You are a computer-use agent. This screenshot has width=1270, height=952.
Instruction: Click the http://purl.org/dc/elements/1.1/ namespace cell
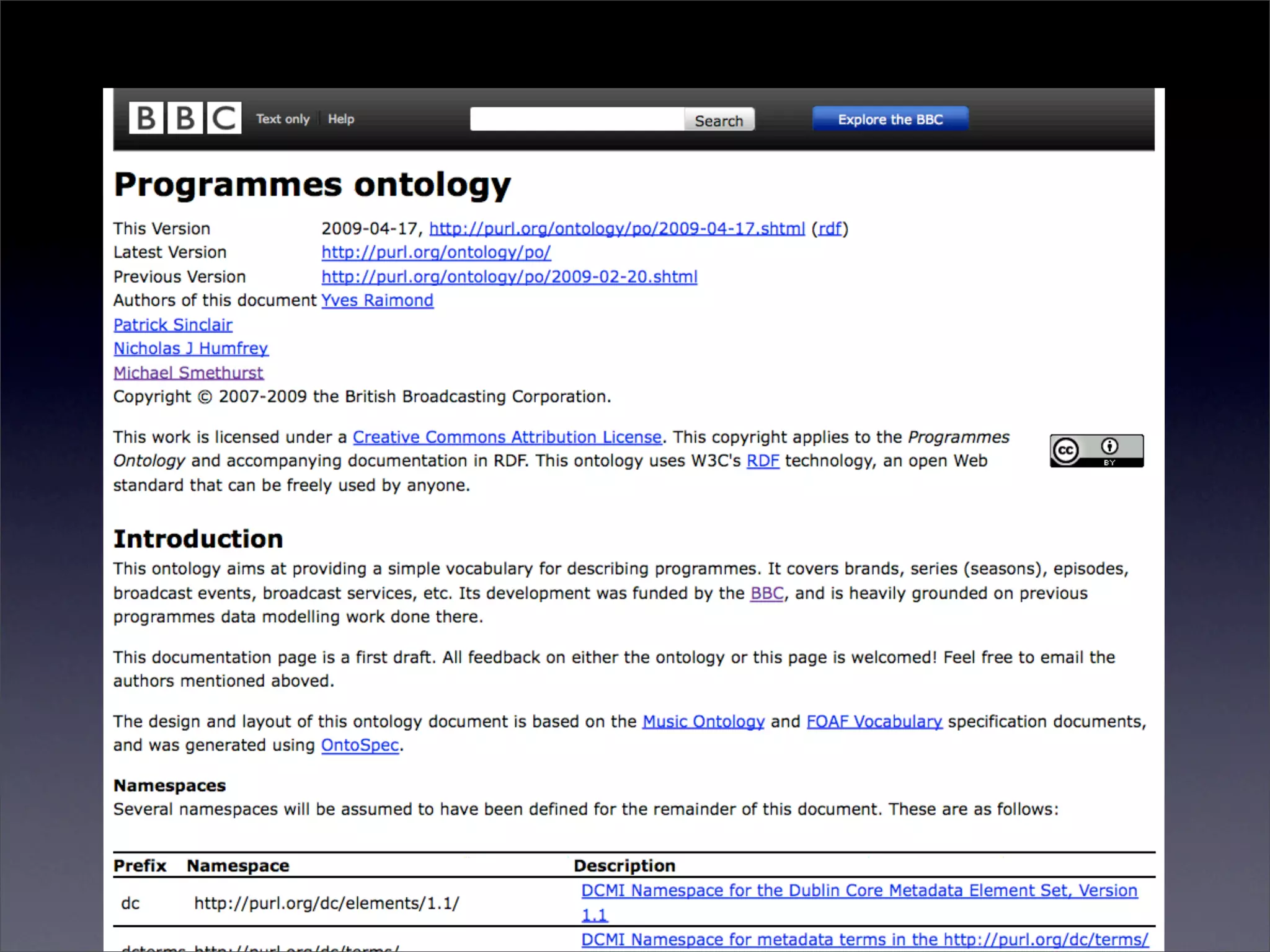coord(327,903)
